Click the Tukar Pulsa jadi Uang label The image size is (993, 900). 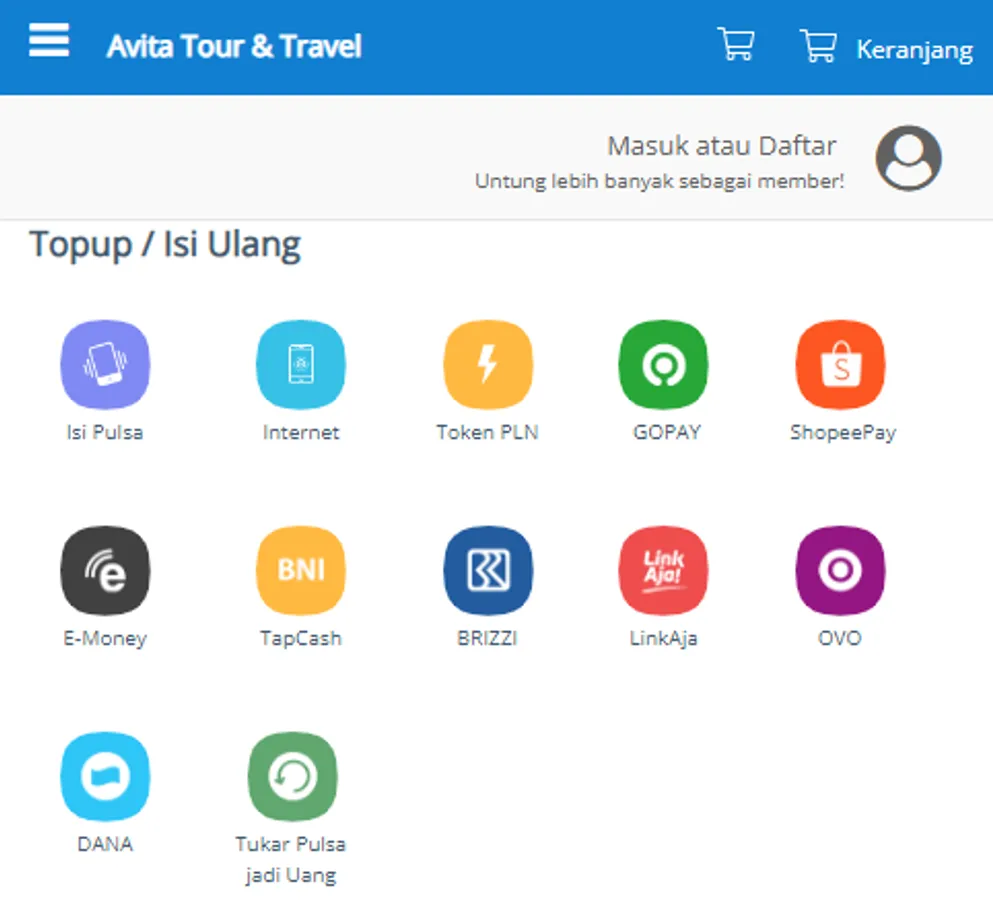tap(291, 859)
